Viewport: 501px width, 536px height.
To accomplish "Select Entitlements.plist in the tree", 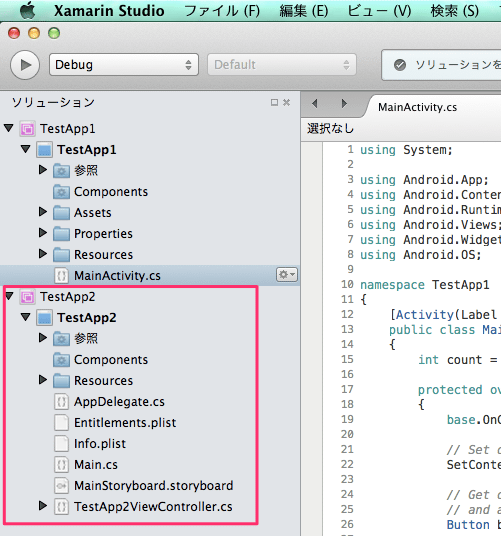I will (125, 423).
